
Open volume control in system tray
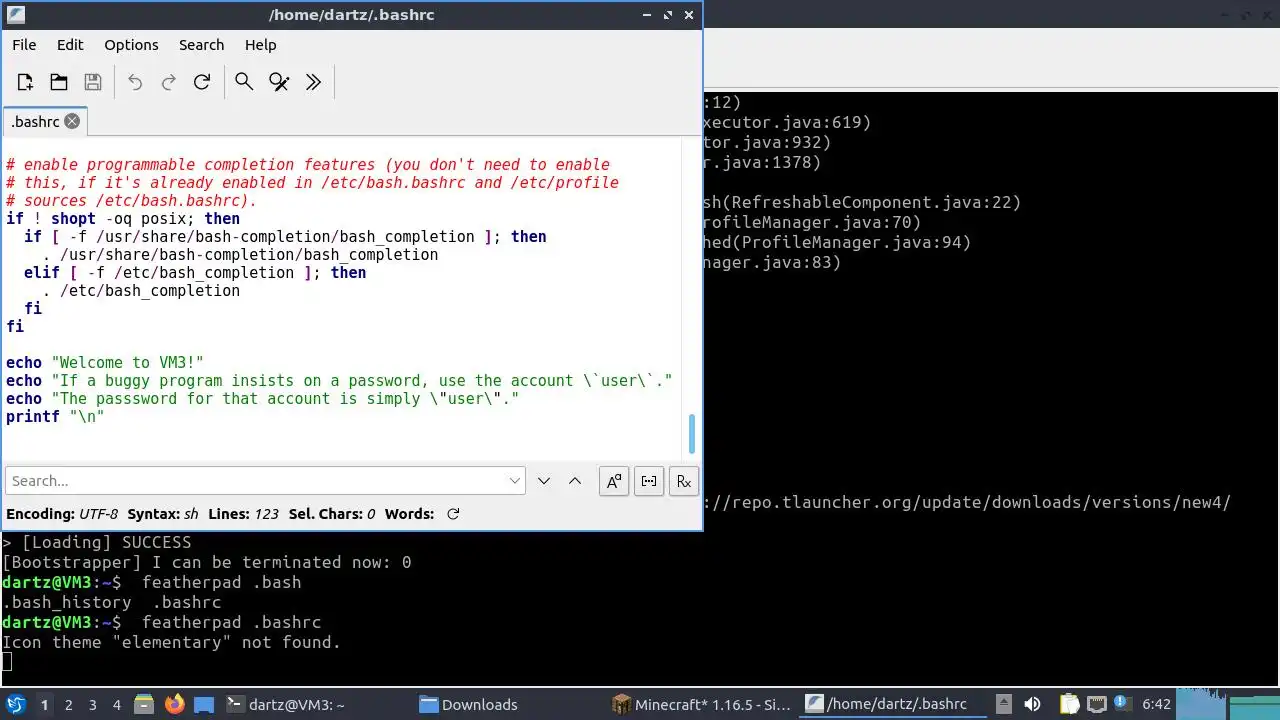point(1033,705)
